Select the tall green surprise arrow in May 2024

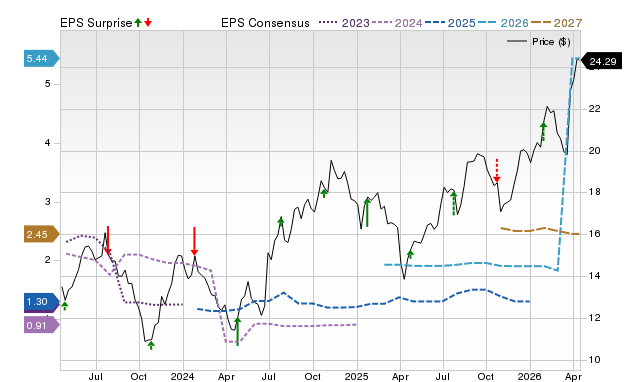click(x=238, y=331)
